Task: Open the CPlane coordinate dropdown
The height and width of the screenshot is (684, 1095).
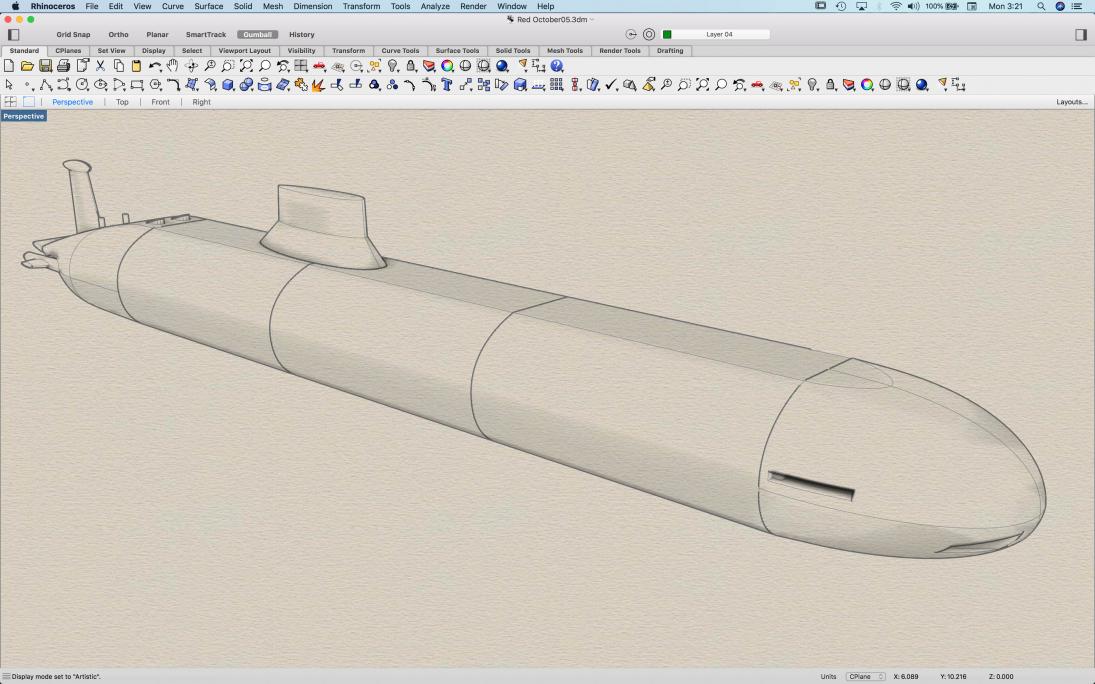Action: click(866, 677)
